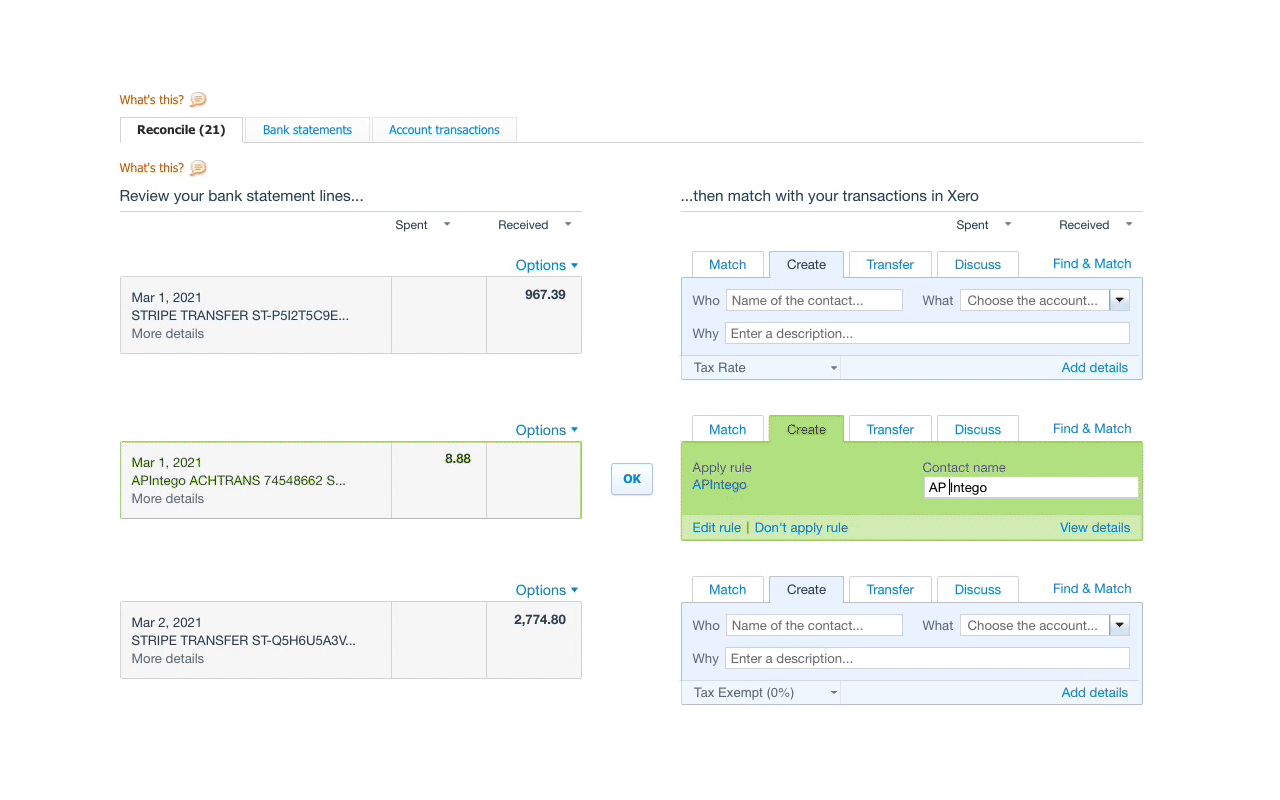1280x800 pixels.
Task: Select the Match tab for the 967.39 line
Action: pos(728,265)
